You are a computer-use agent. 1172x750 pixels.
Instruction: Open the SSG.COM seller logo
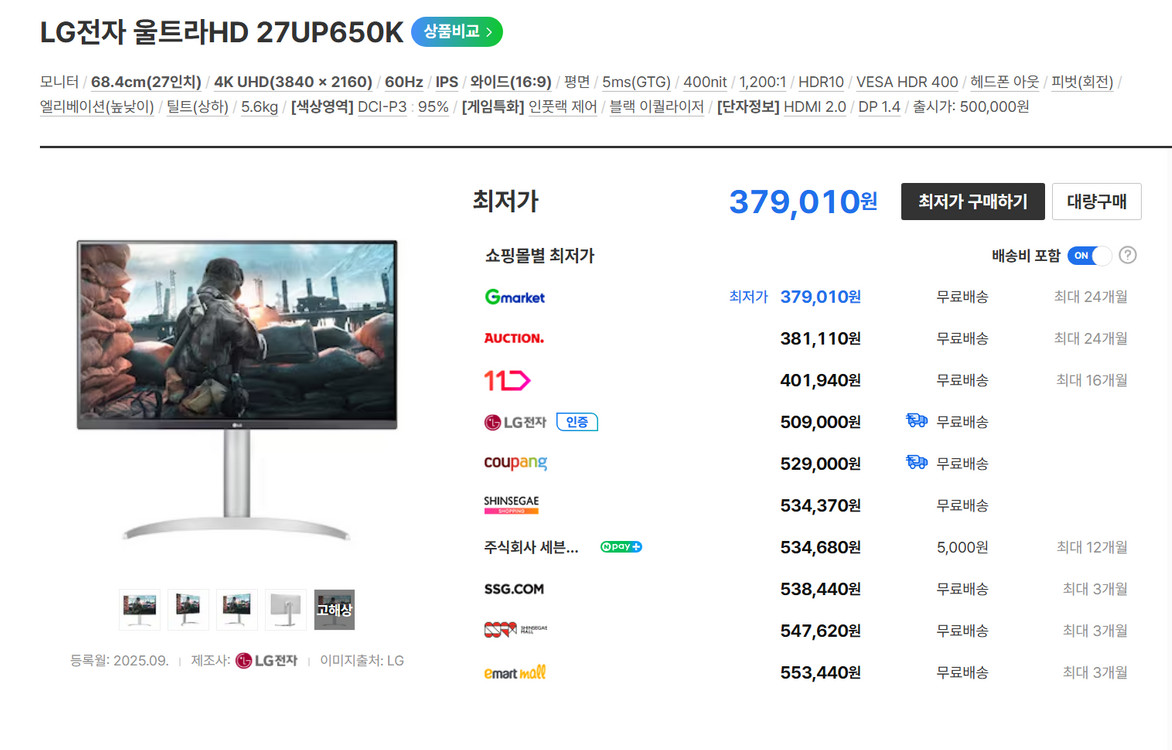pyautogui.click(x=513, y=589)
